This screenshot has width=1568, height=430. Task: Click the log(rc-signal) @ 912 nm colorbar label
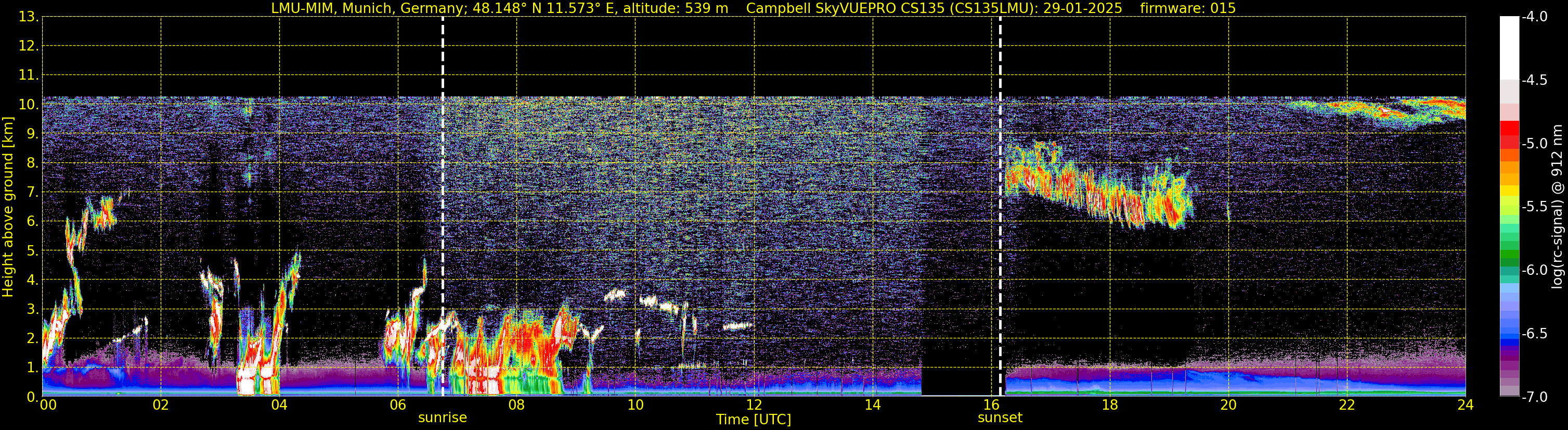click(x=1557, y=207)
